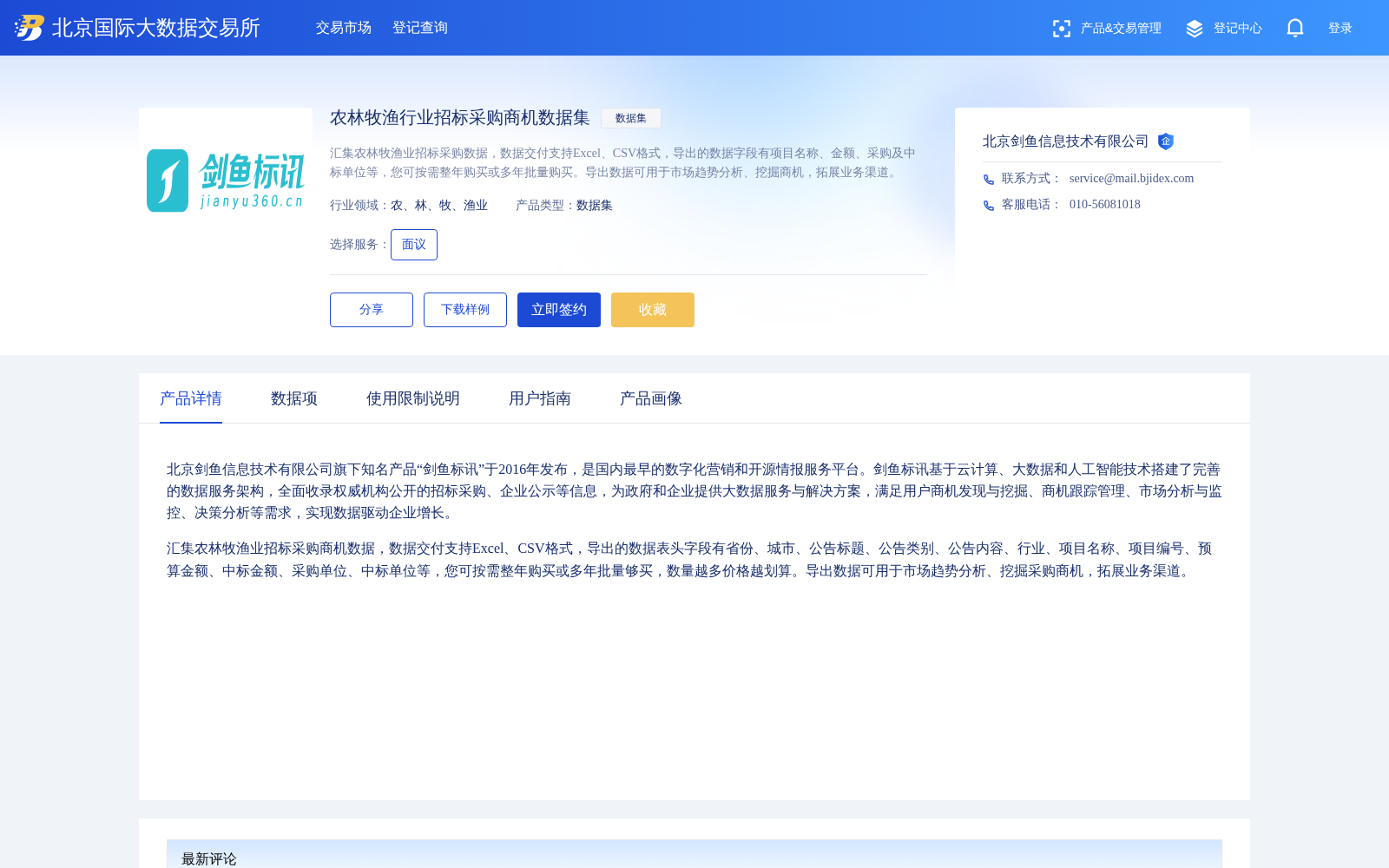
Task: Click the 分享 share button
Action: click(372, 310)
